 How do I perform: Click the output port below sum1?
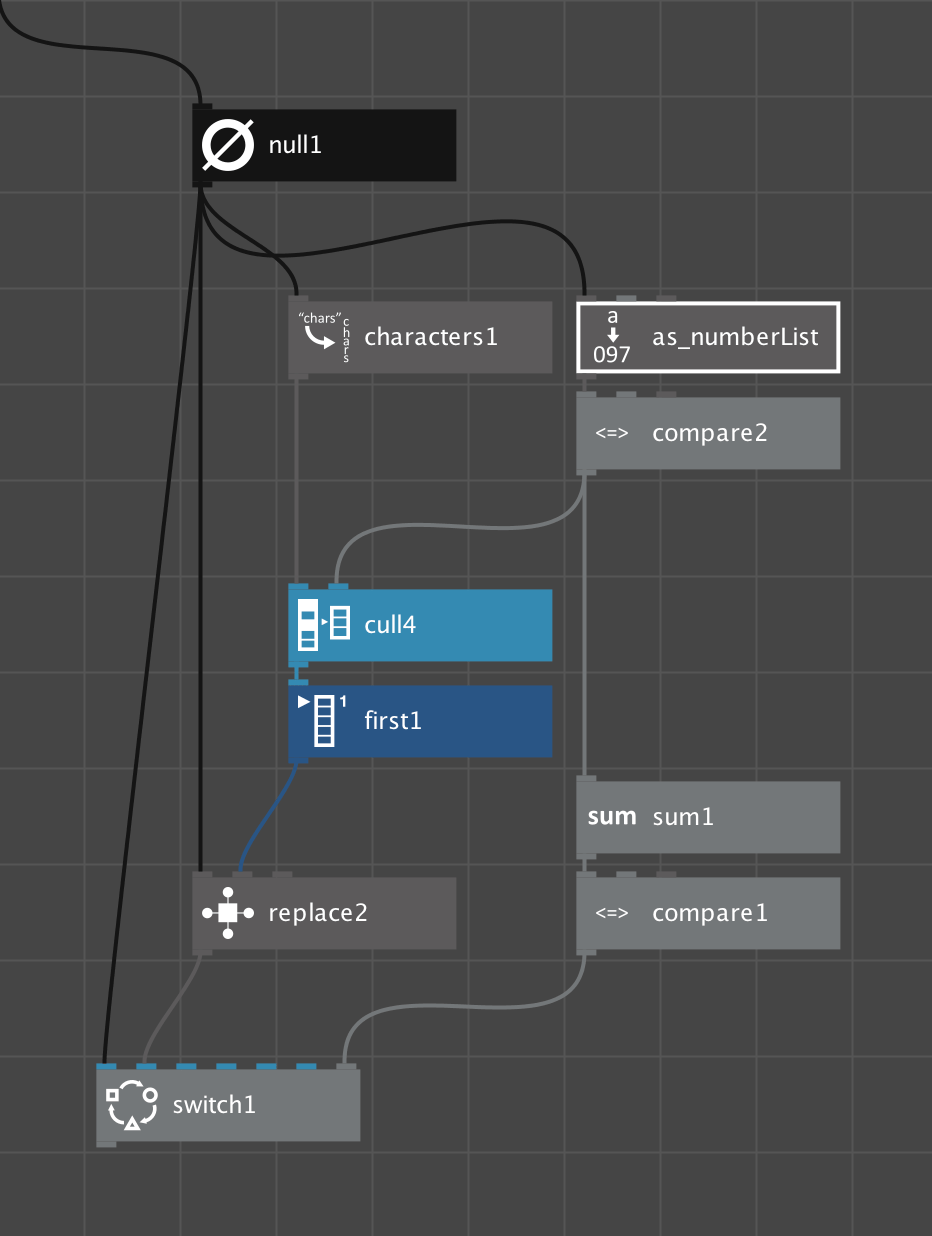tap(586, 854)
